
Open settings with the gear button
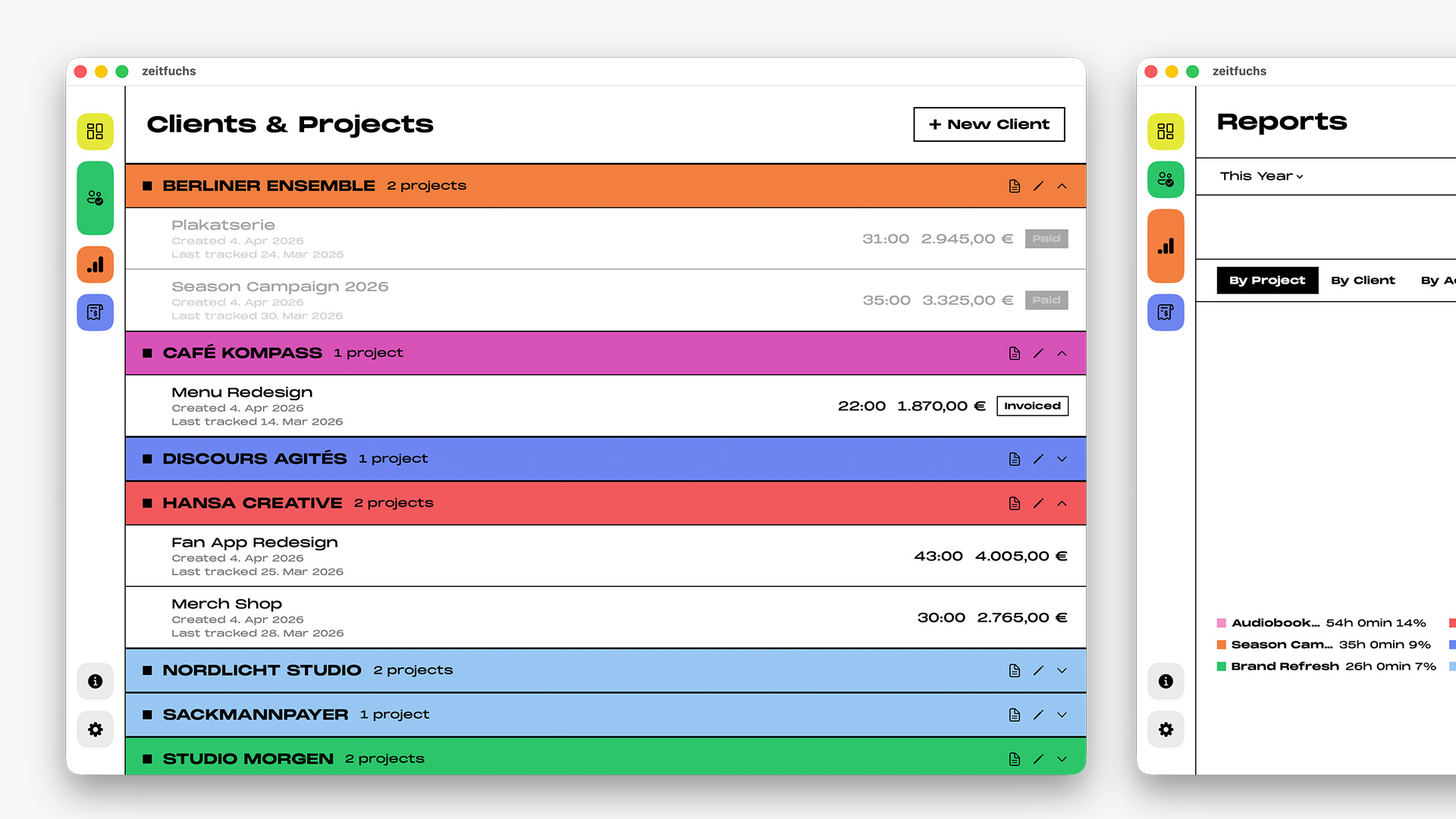tap(95, 729)
